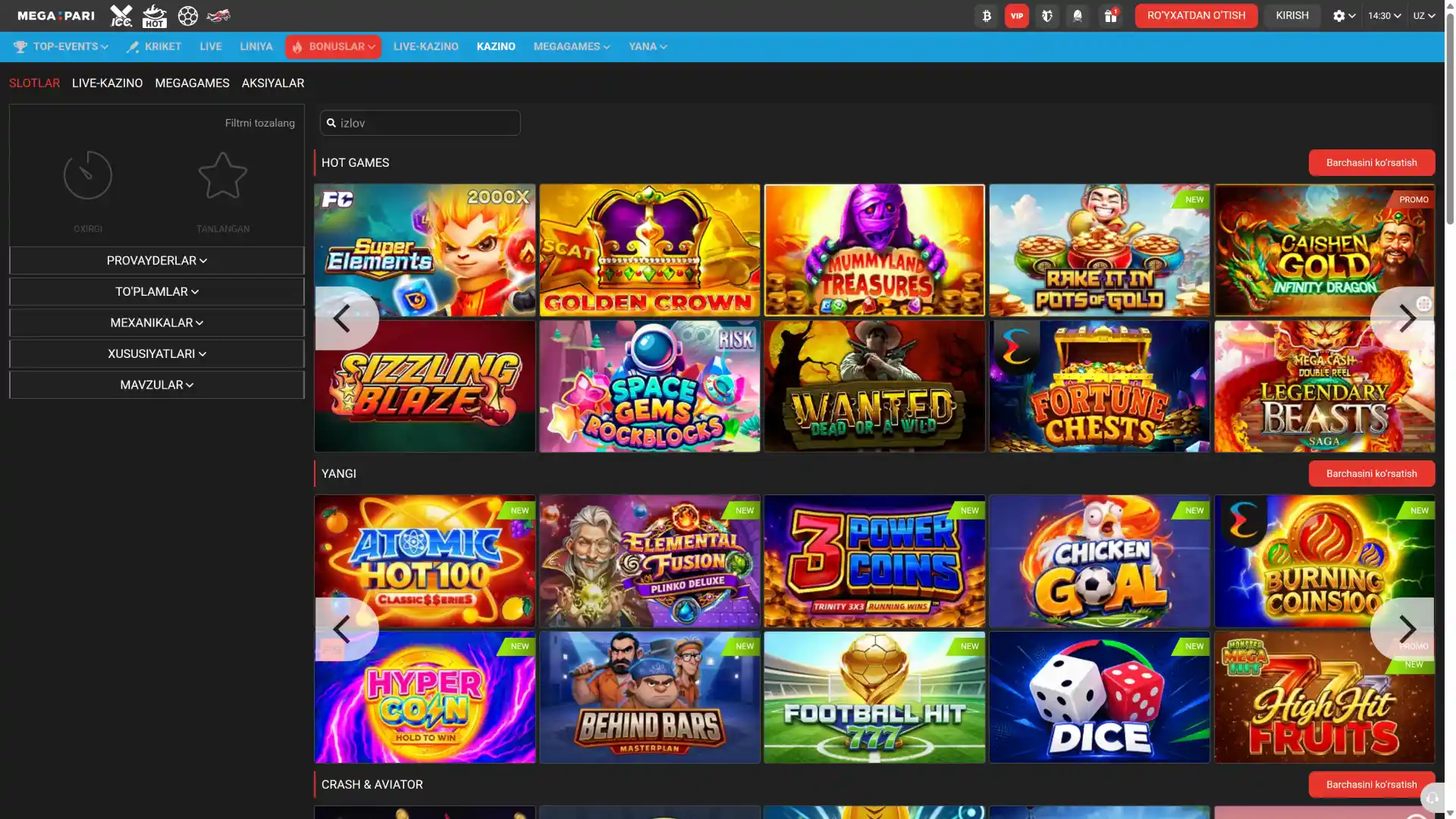Open the LINIYA nav item
This screenshot has height=819, width=1456.
click(256, 47)
